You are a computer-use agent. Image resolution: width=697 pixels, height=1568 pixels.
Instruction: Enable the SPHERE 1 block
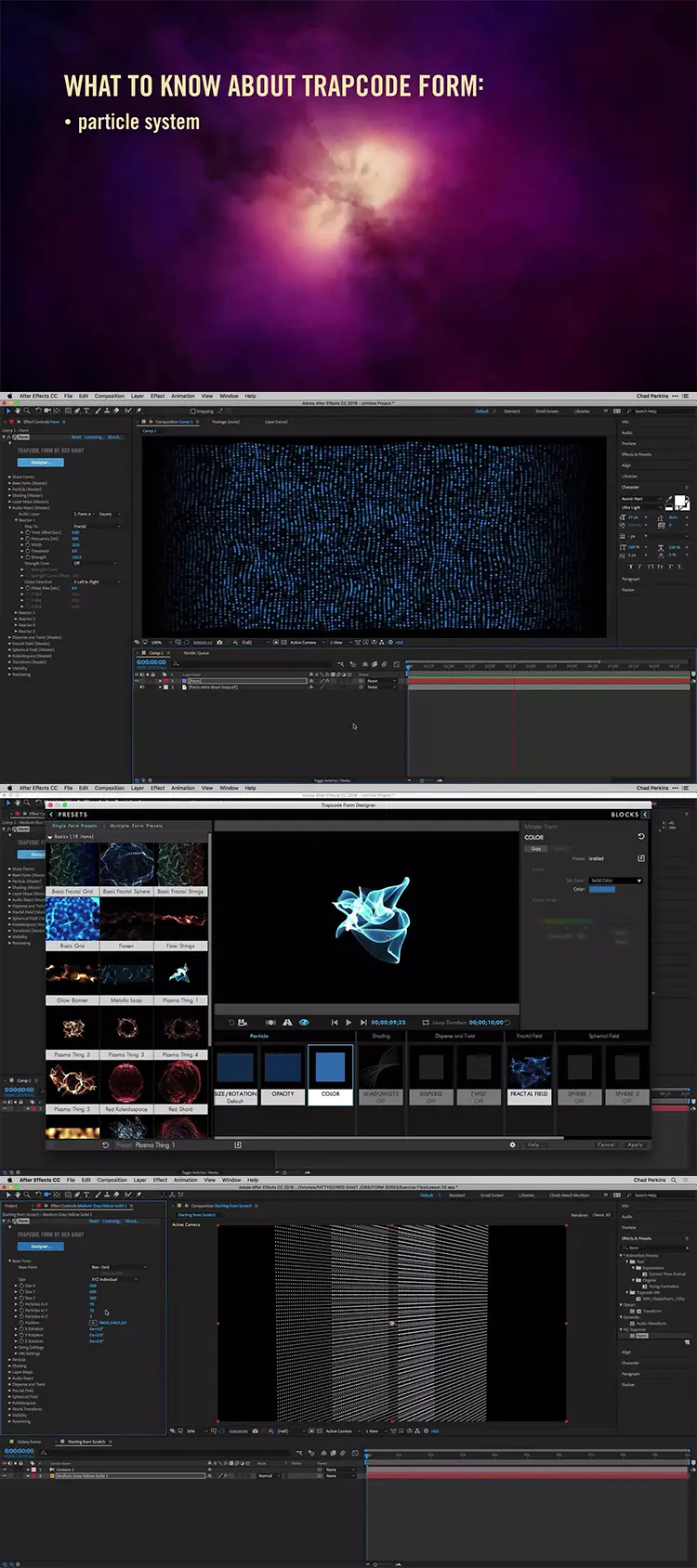pos(579,1075)
